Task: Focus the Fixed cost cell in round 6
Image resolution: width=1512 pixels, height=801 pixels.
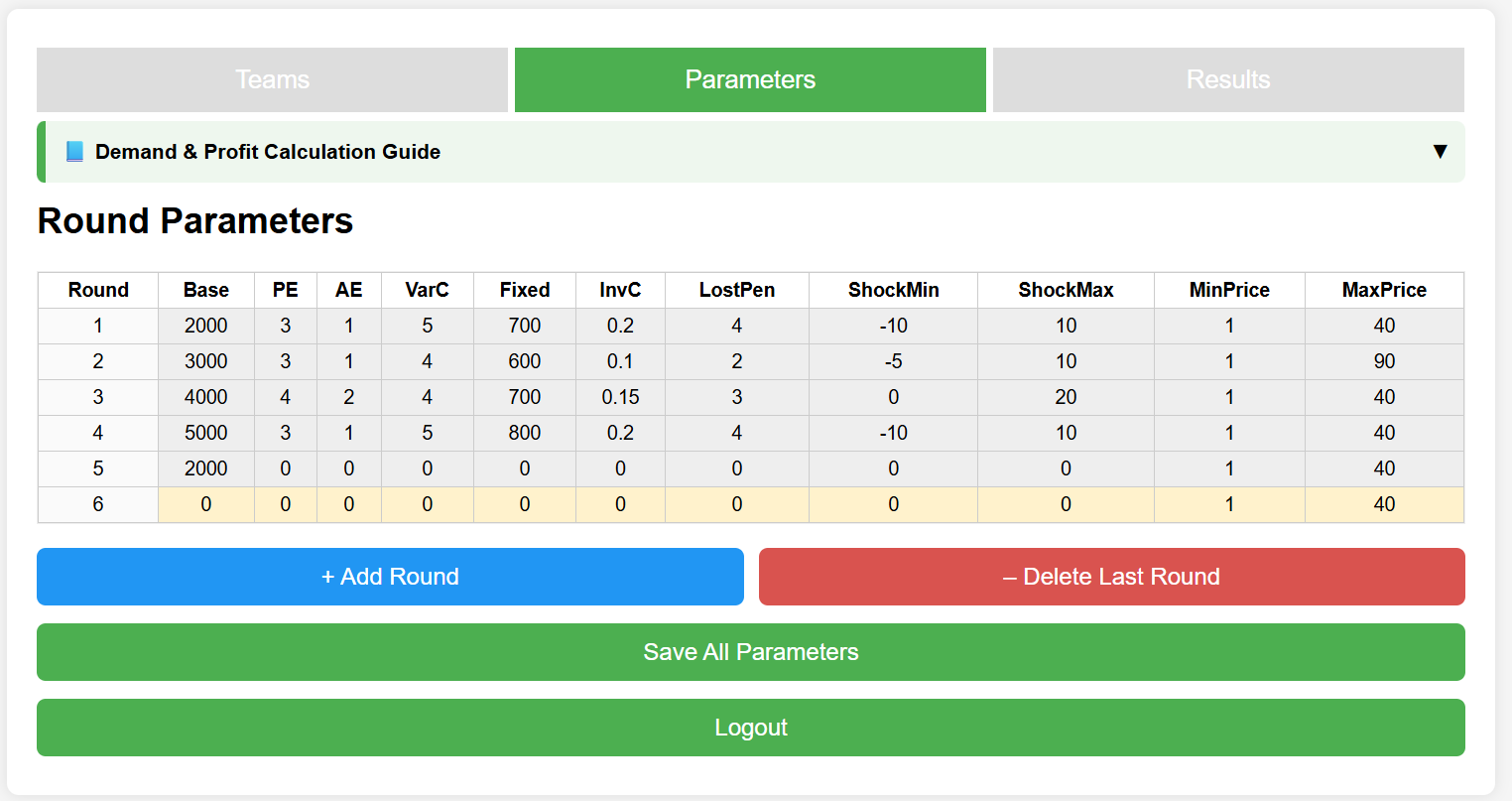Action: point(525,504)
